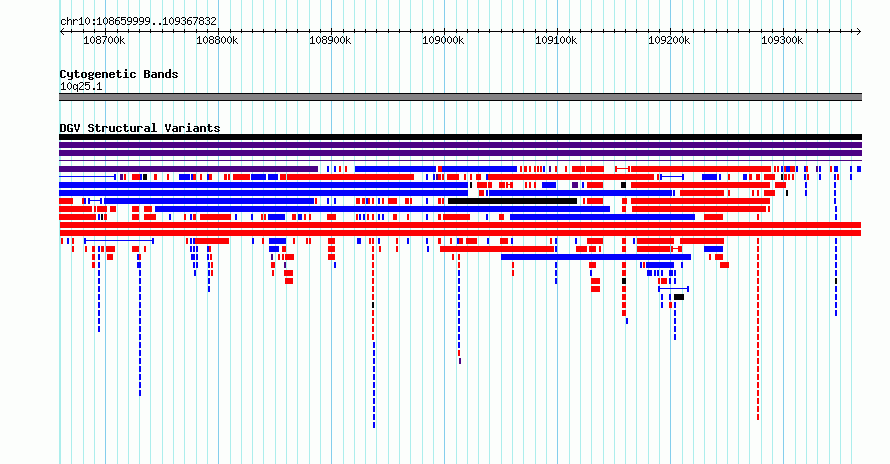The width and height of the screenshot is (890, 464).
Task: Click the 108800k ruler label
Action: click(217, 40)
